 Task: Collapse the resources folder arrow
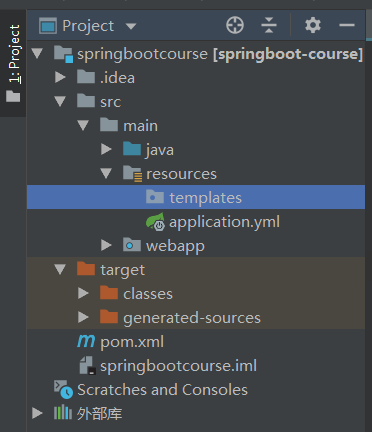pyautogui.click(x=106, y=173)
